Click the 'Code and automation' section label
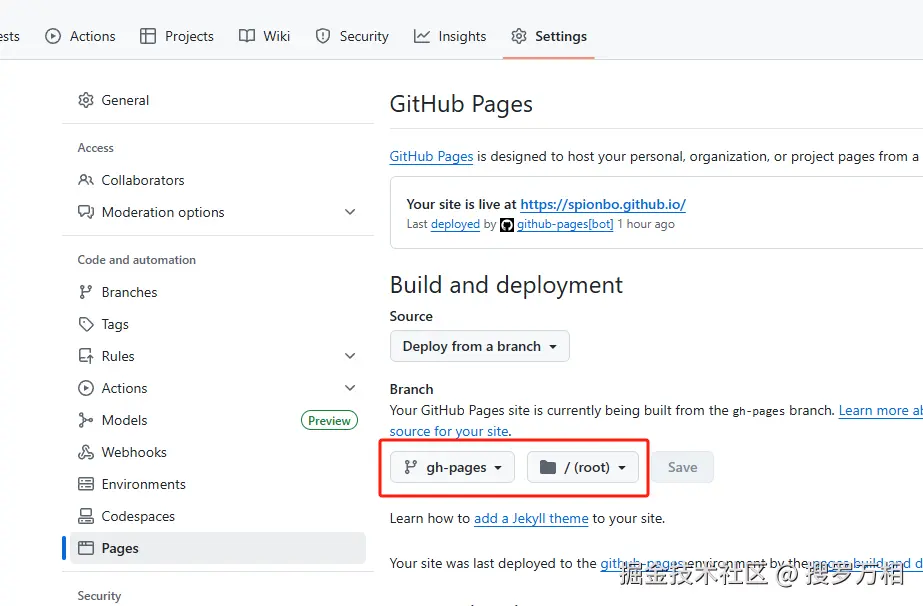 click(137, 260)
